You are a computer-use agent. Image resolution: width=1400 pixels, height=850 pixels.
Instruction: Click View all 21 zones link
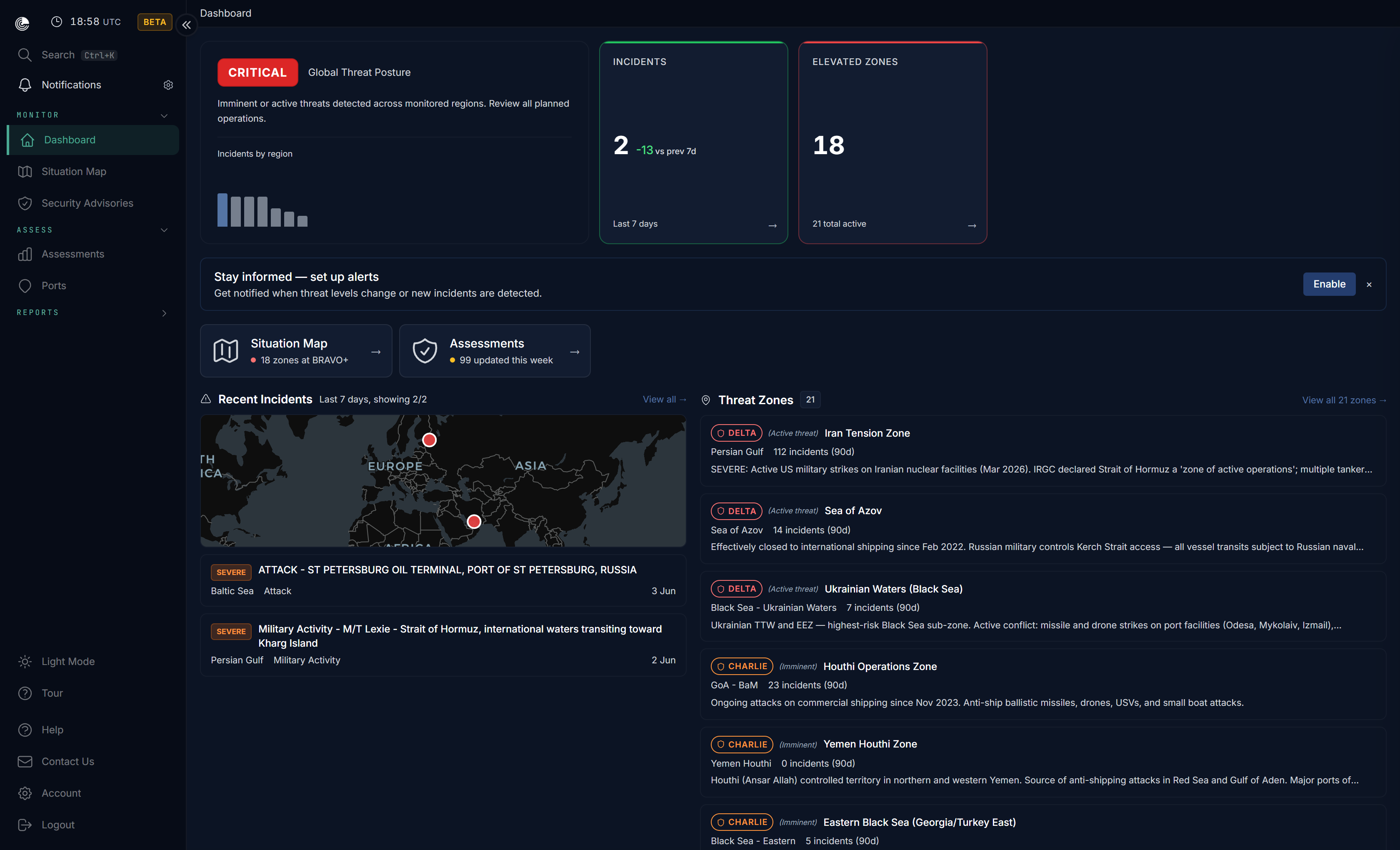coord(1344,400)
